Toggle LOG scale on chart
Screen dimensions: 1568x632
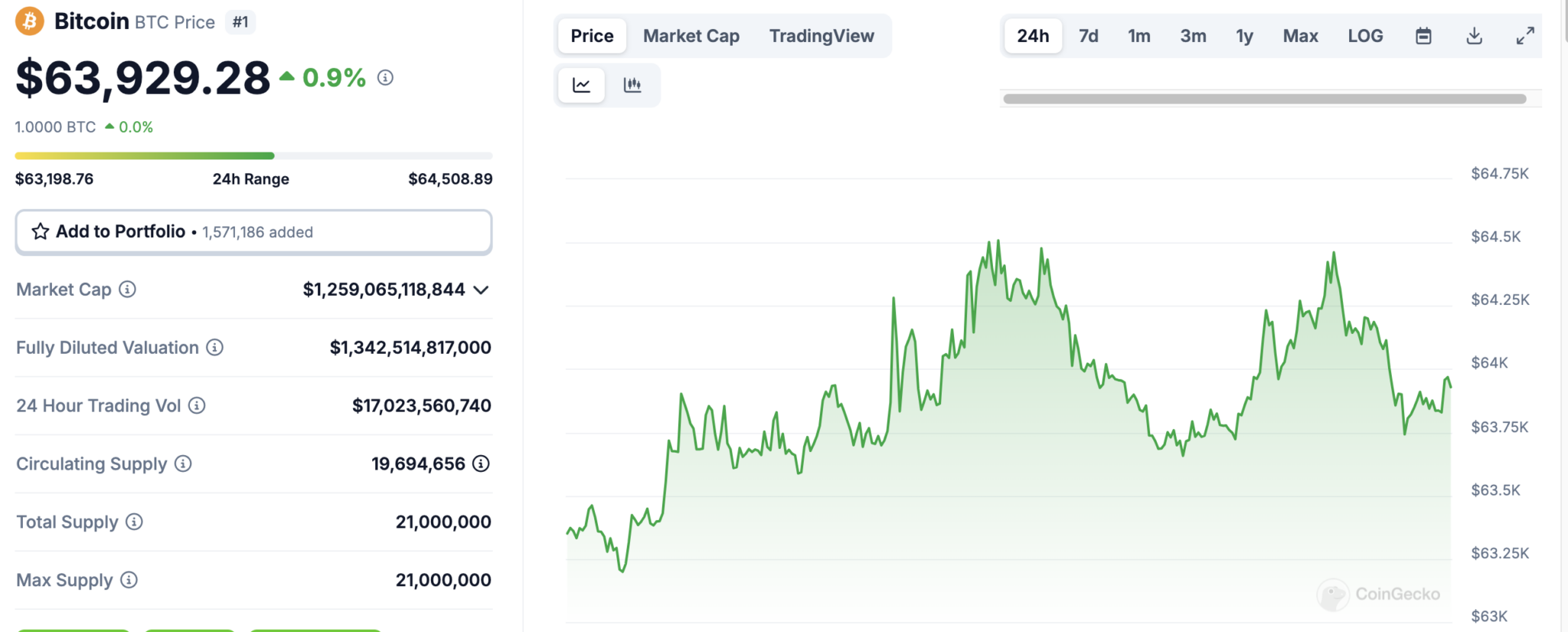pyautogui.click(x=1365, y=36)
